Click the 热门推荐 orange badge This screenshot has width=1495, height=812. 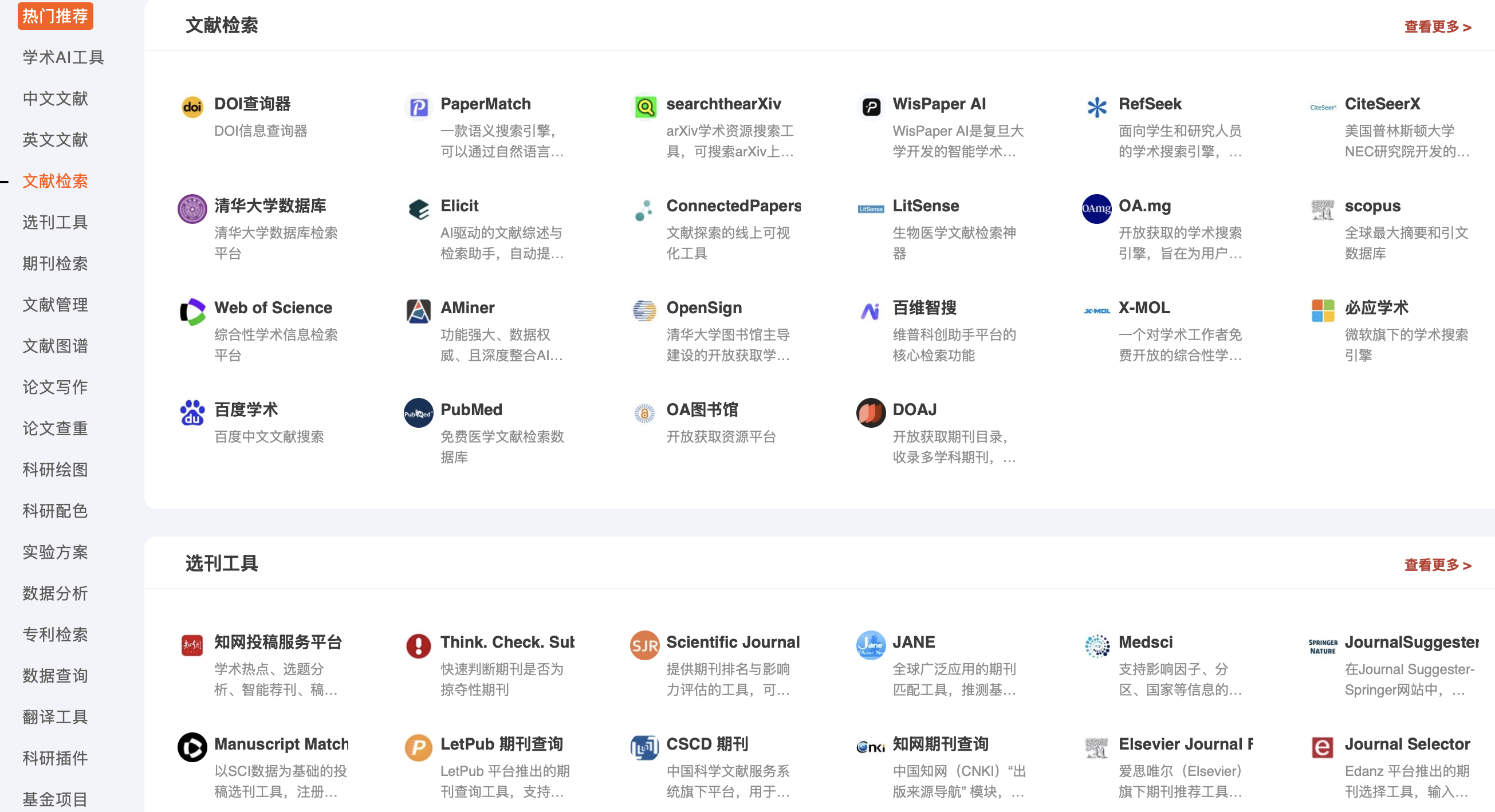tap(55, 15)
